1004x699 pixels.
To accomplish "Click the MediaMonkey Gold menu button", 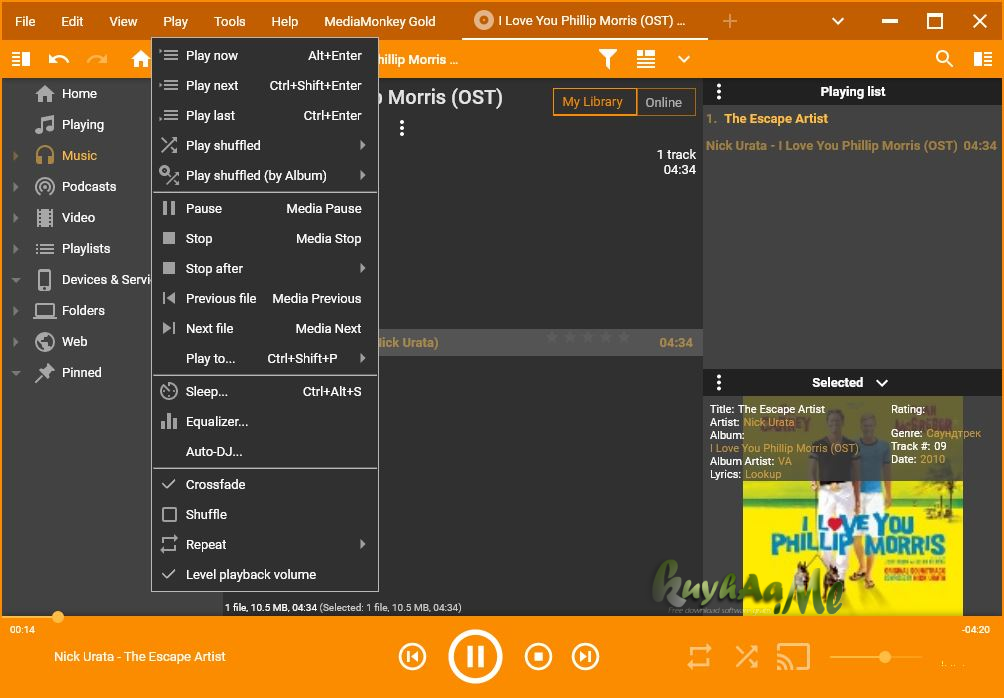I will click(380, 21).
